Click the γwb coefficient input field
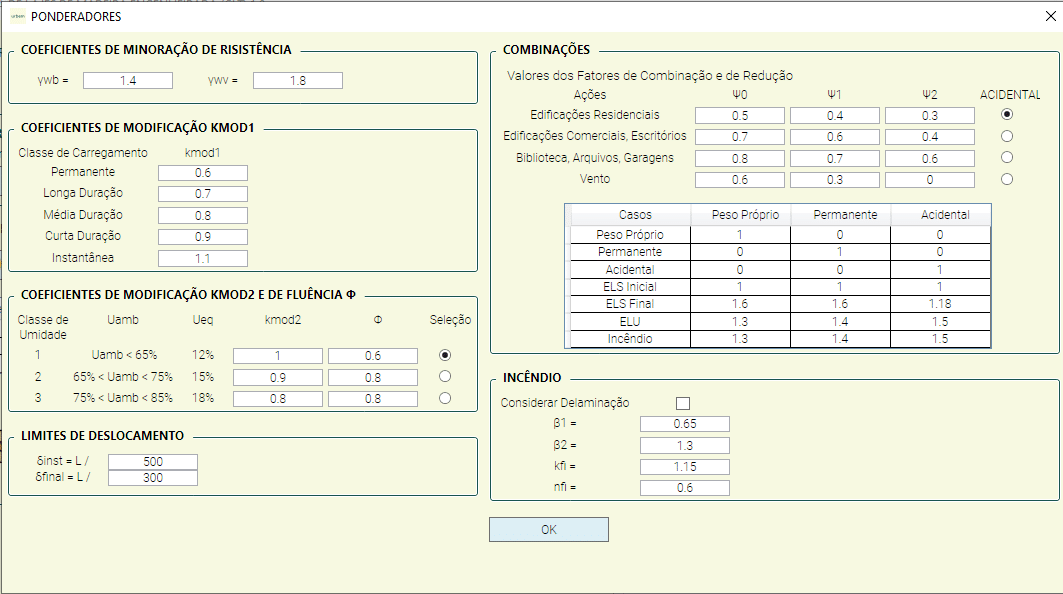 click(x=128, y=81)
